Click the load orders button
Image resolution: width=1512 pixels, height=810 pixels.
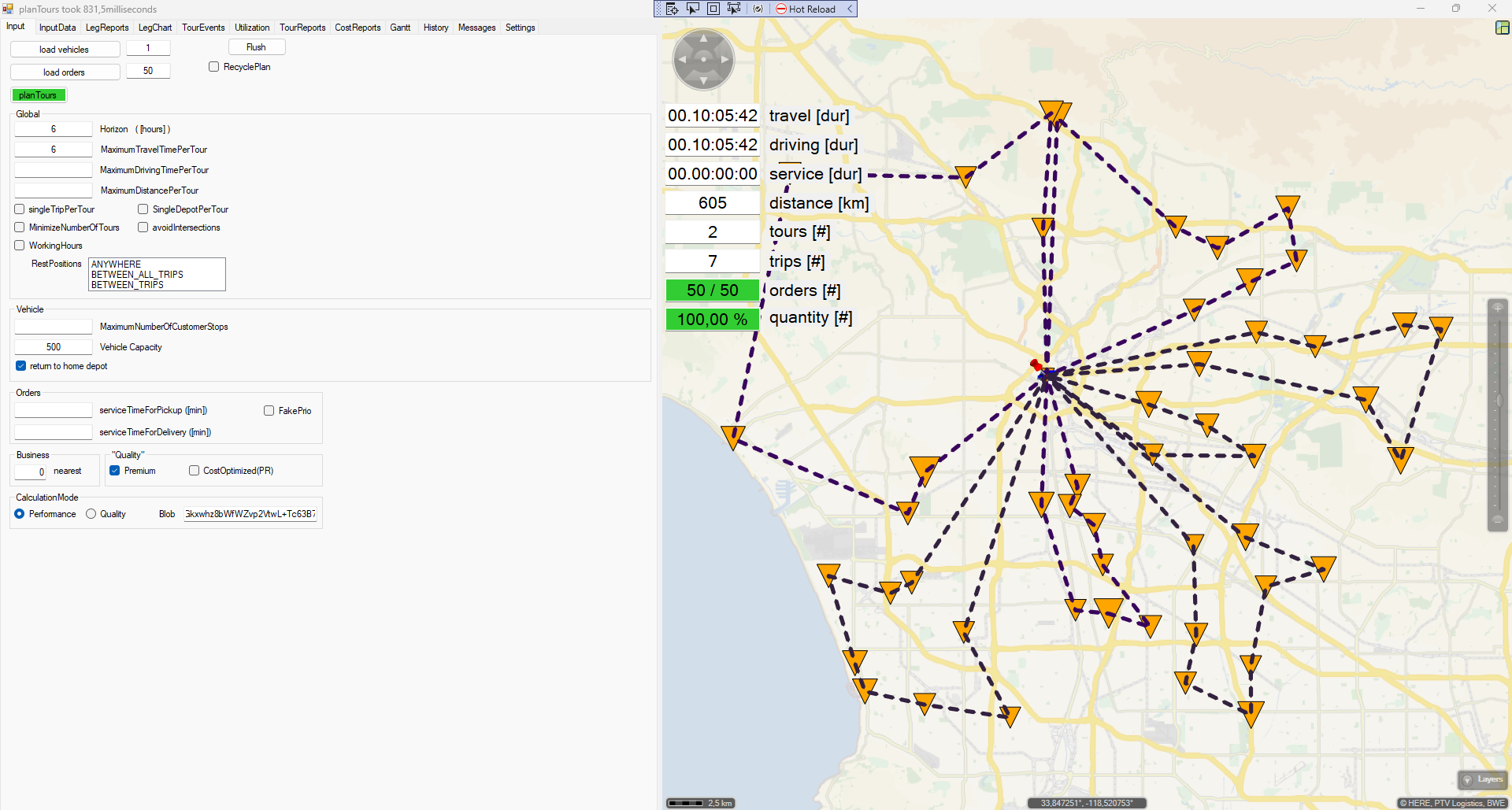point(65,72)
